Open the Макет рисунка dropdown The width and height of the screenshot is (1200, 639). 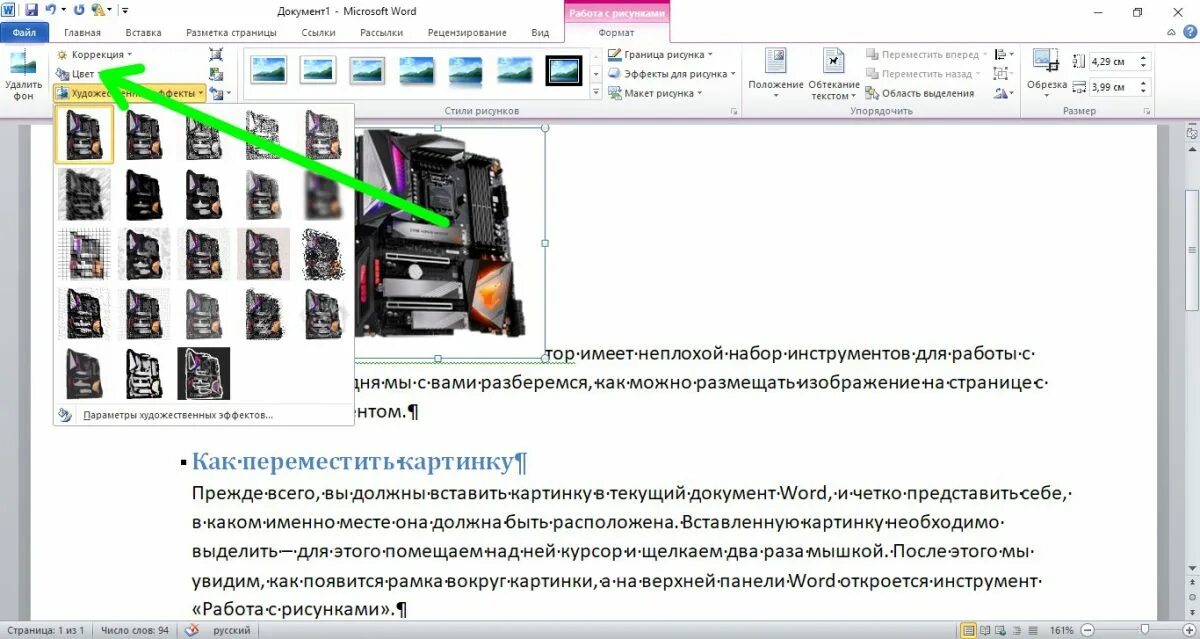click(x=656, y=93)
